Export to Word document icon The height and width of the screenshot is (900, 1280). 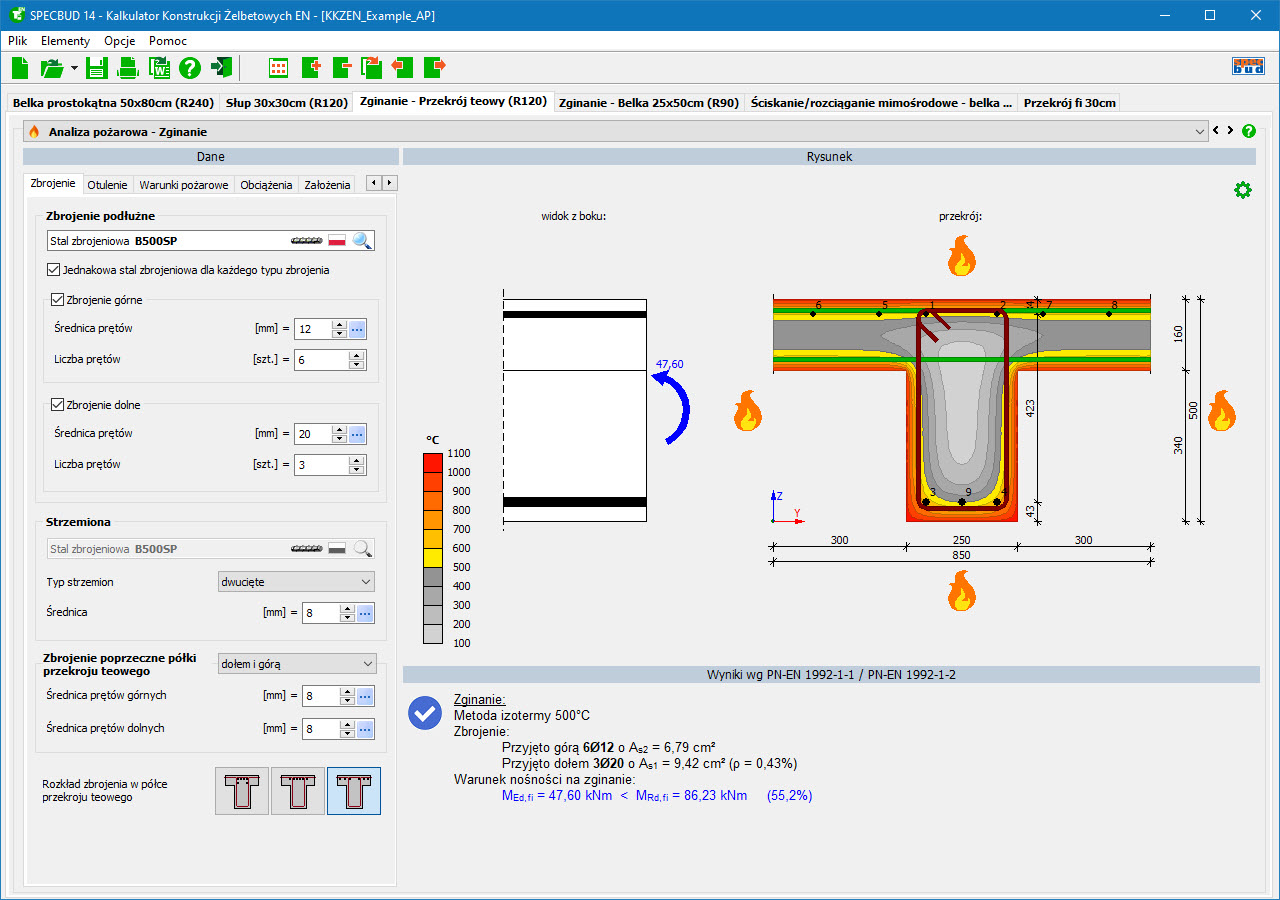click(x=159, y=68)
